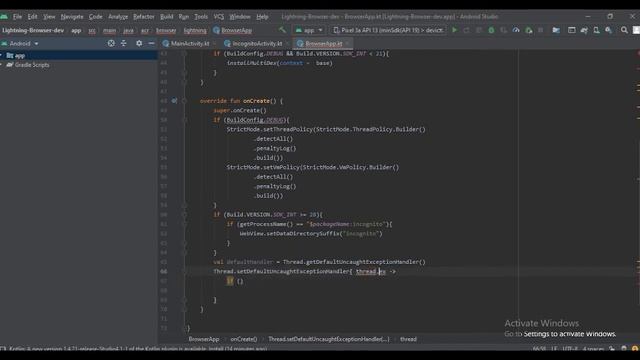Open the VCS menu
The height and width of the screenshot is (360, 640).
(x=219, y=17)
